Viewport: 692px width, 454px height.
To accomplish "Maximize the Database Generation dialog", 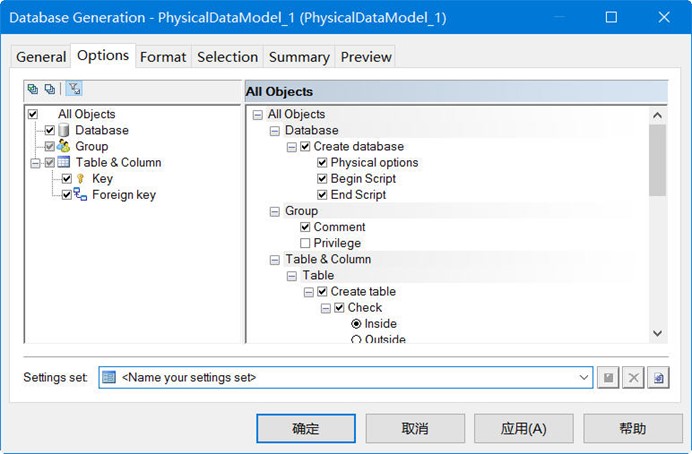I will pyautogui.click(x=611, y=17).
